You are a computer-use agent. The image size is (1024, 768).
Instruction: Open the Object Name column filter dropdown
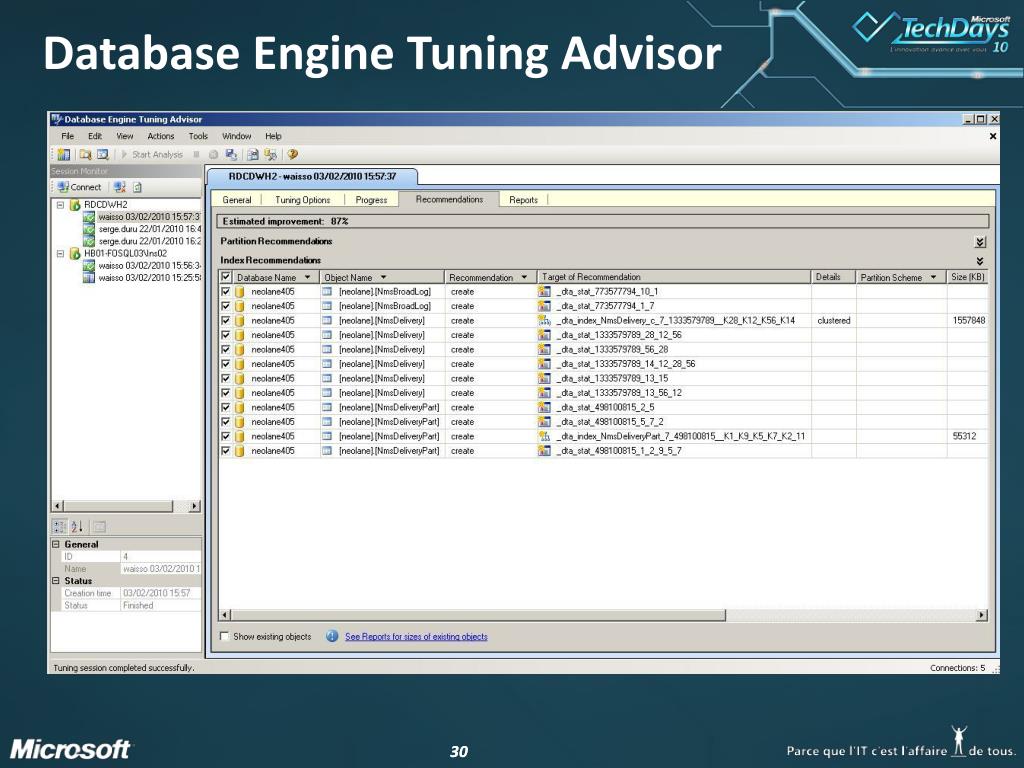coord(383,278)
